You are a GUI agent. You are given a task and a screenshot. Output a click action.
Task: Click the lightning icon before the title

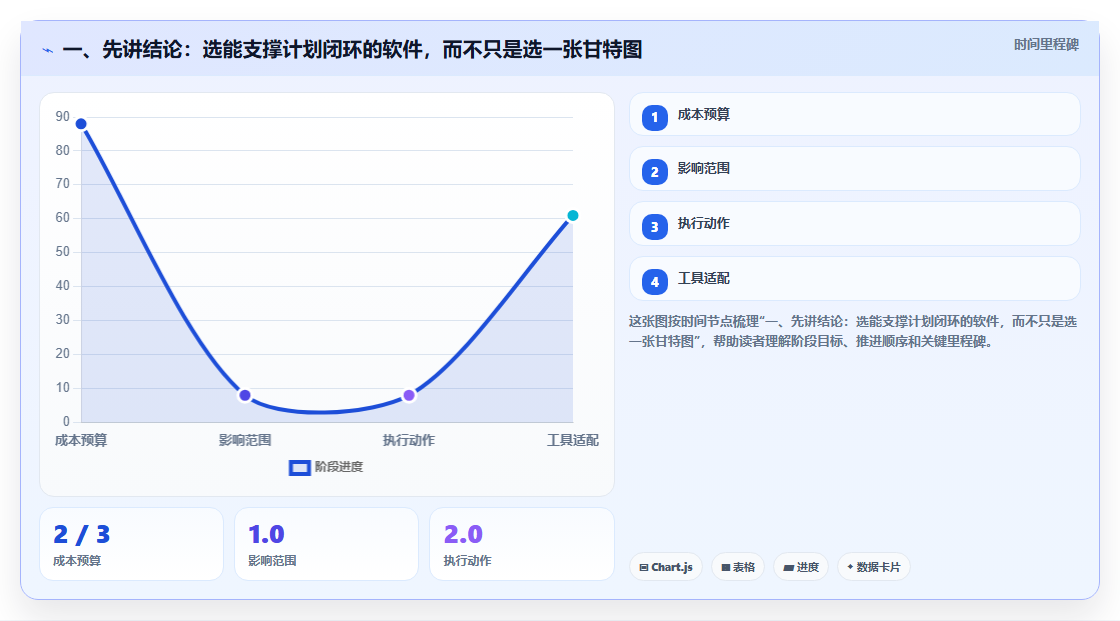(x=48, y=50)
